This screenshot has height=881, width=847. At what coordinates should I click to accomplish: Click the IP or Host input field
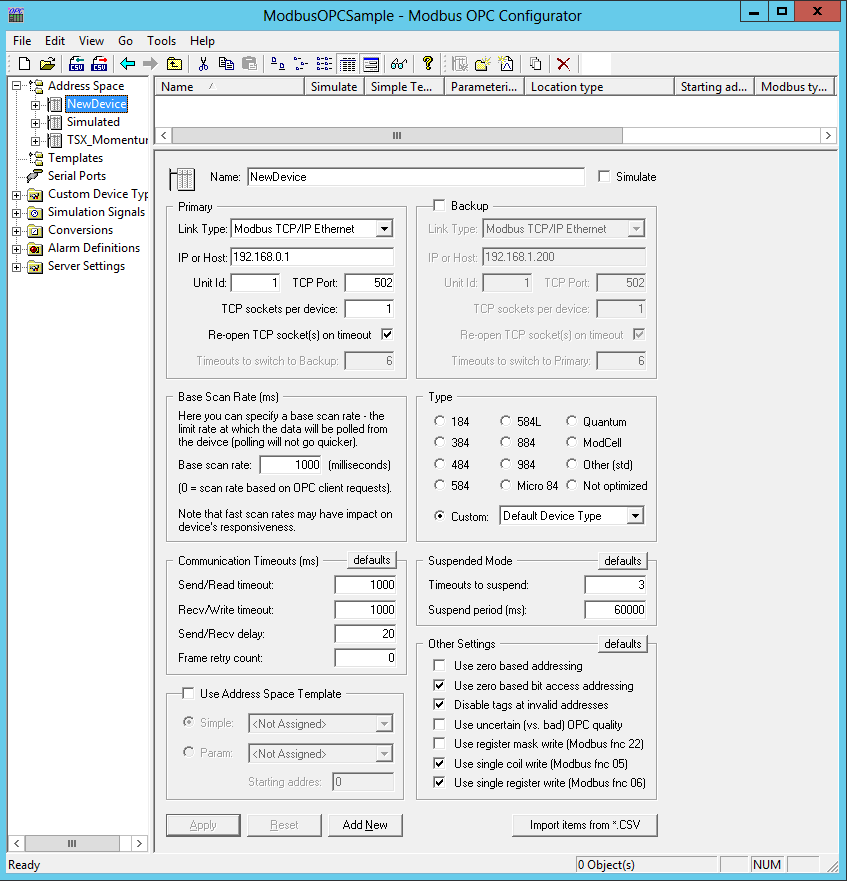coord(312,256)
